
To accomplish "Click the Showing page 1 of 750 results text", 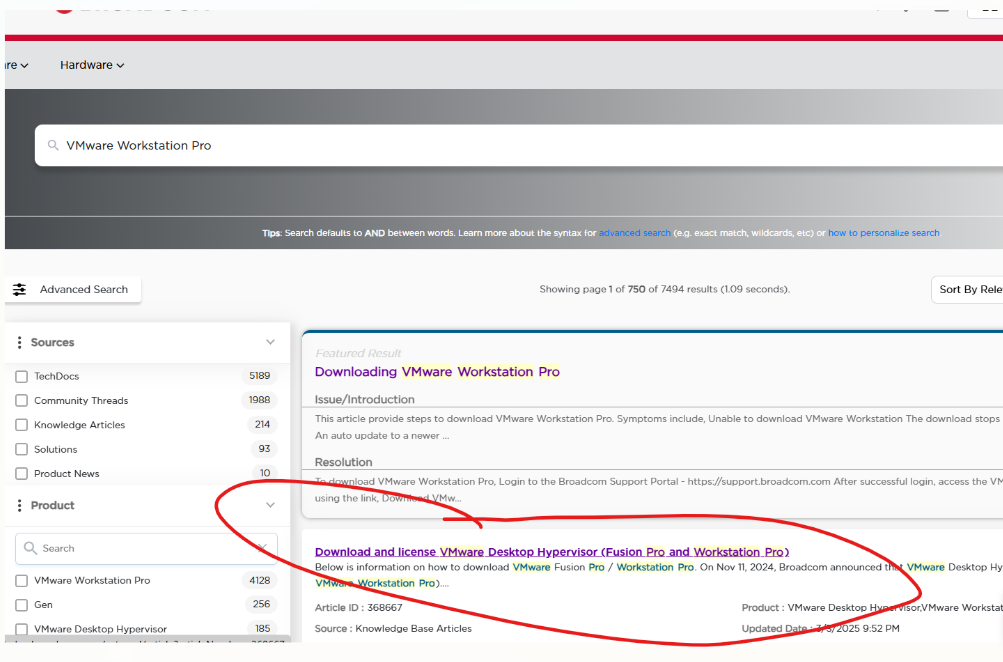I will (x=665, y=289).
